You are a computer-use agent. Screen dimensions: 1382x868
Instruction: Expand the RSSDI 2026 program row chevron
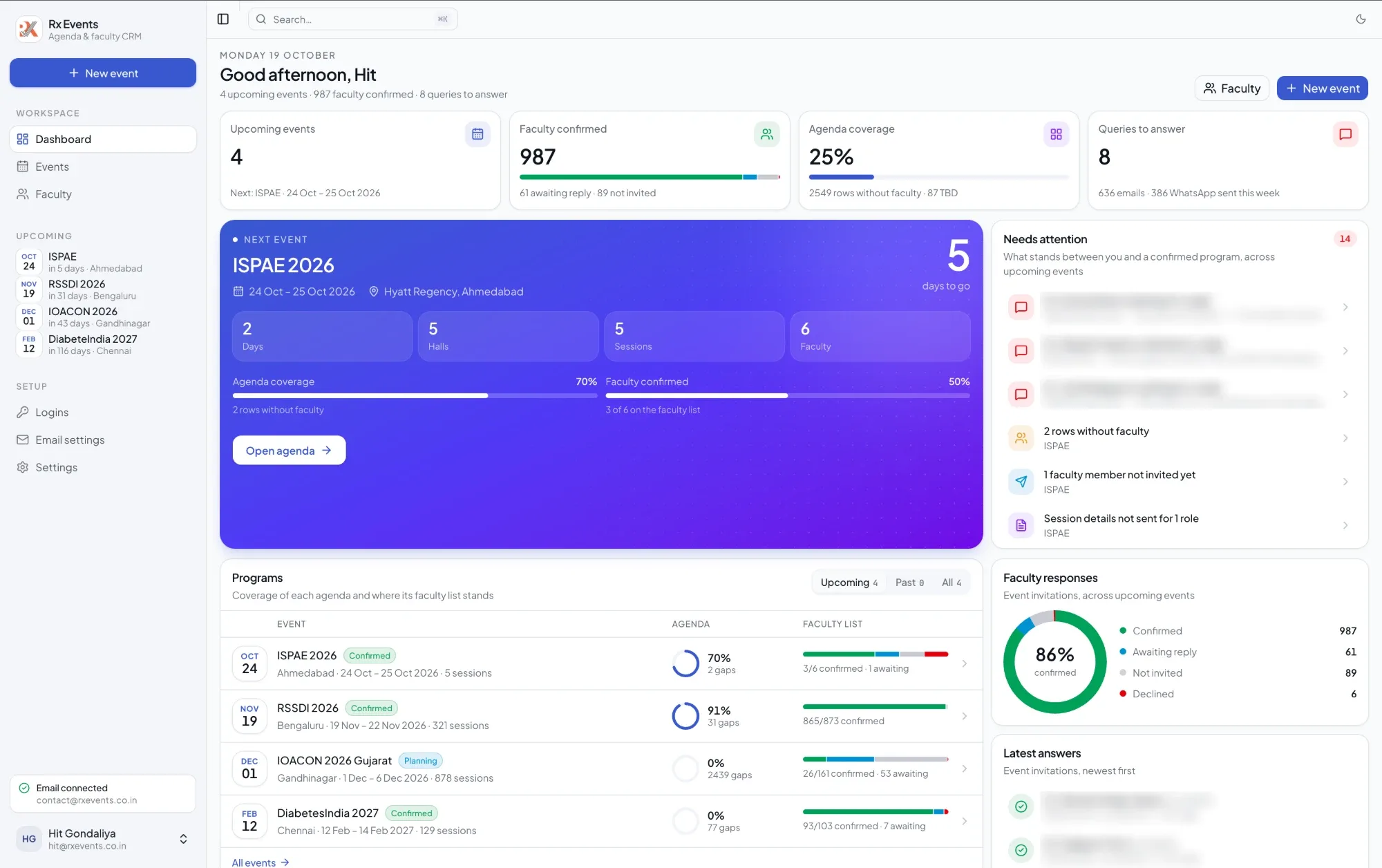point(964,716)
